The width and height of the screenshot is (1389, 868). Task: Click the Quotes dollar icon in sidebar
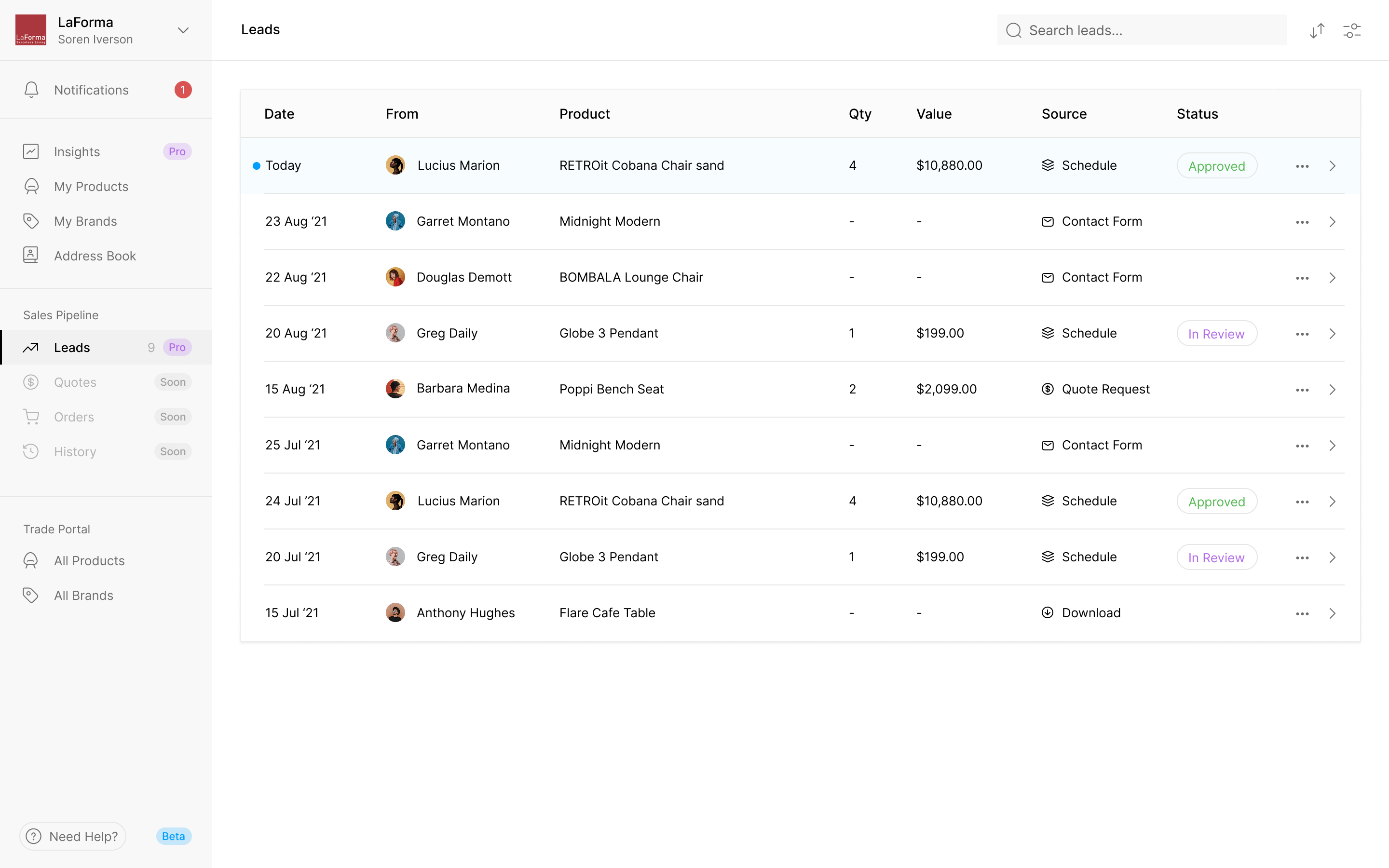(x=31, y=382)
